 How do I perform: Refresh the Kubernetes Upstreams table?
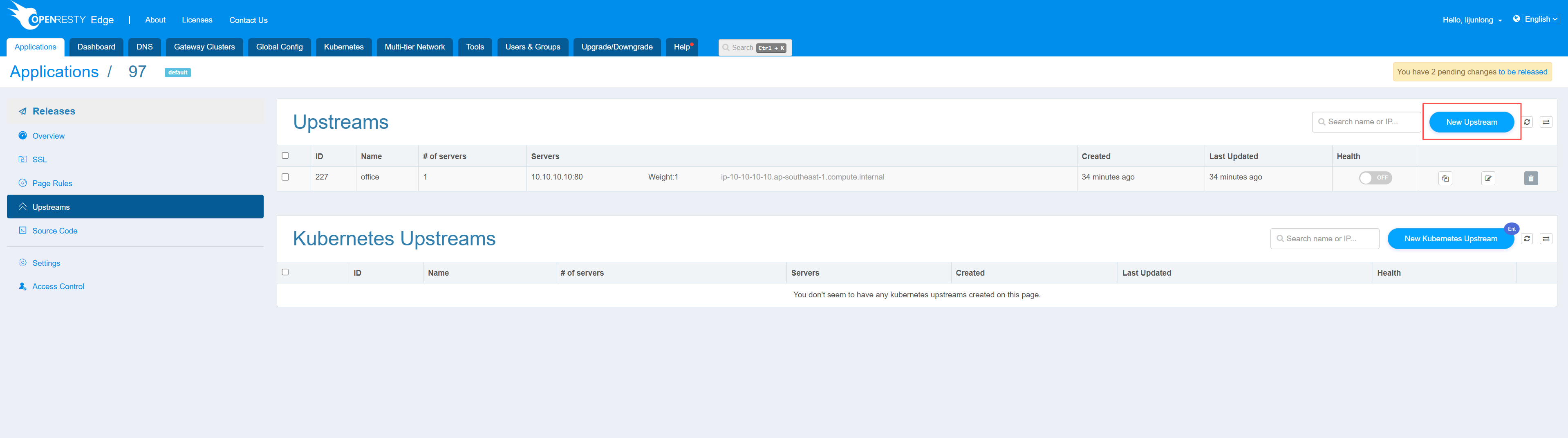[x=1527, y=239]
